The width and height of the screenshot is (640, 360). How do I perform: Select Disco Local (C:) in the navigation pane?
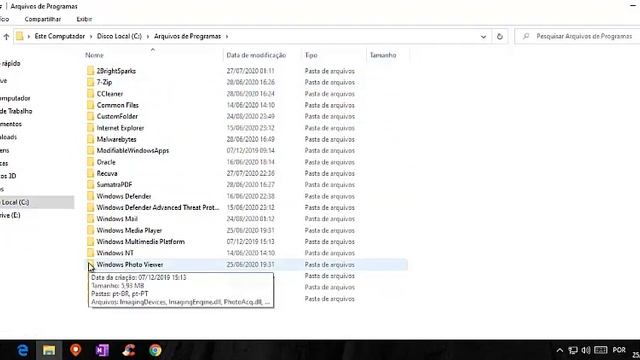36,202
